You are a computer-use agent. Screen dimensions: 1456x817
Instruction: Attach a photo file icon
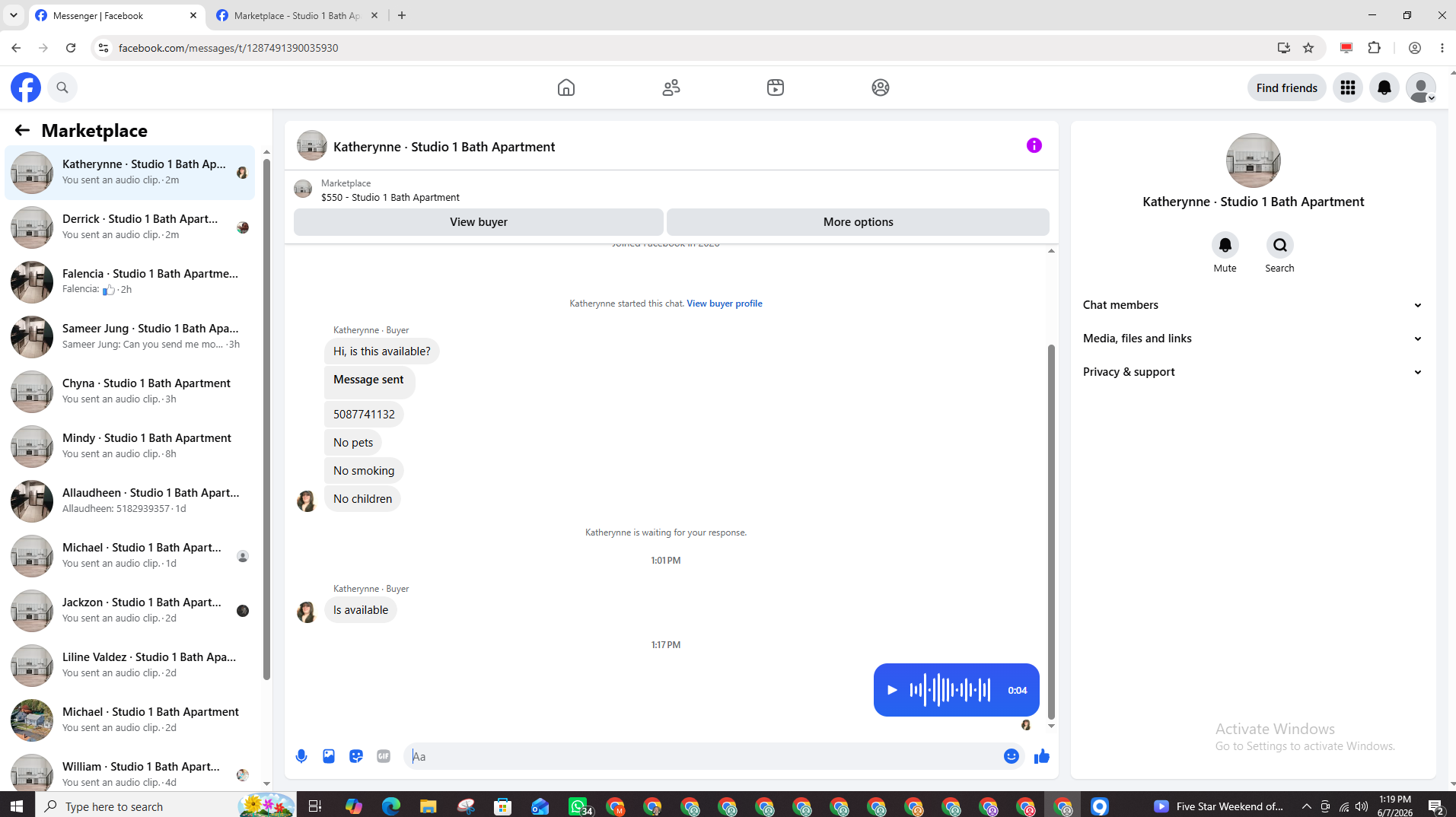[329, 756]
